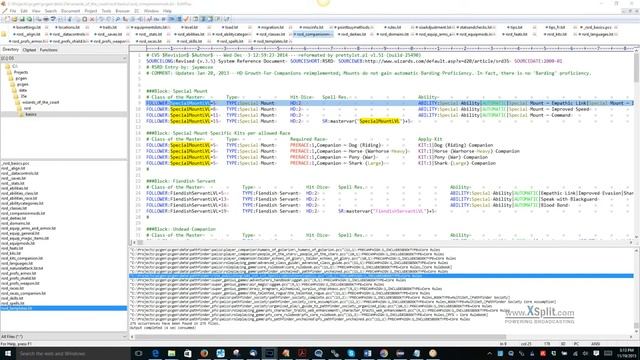Open the Tools menu
Screen dimensions: 640x360
(x=106, y=11)
